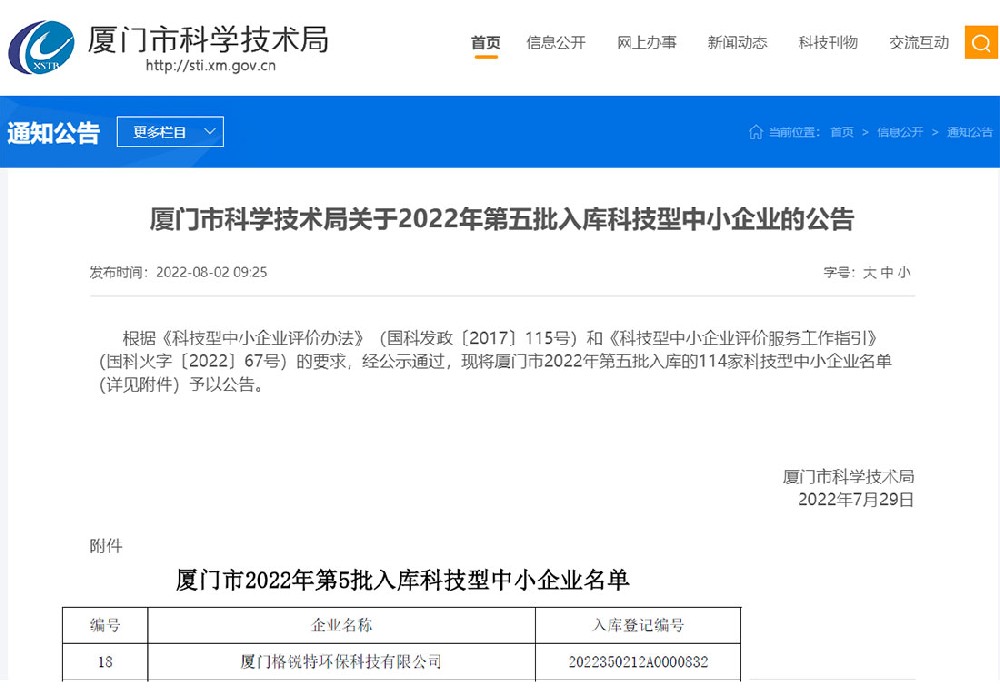Open the 信息公开 navigation menu

tap(556, 42)
